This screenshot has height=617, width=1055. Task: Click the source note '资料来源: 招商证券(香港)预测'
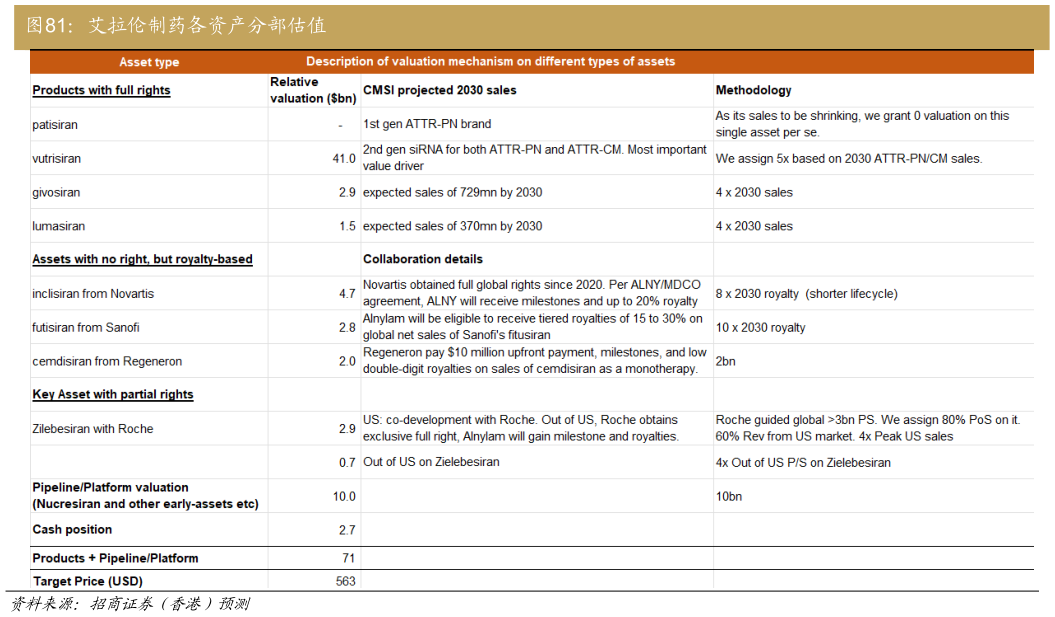(x=130, y=604)
